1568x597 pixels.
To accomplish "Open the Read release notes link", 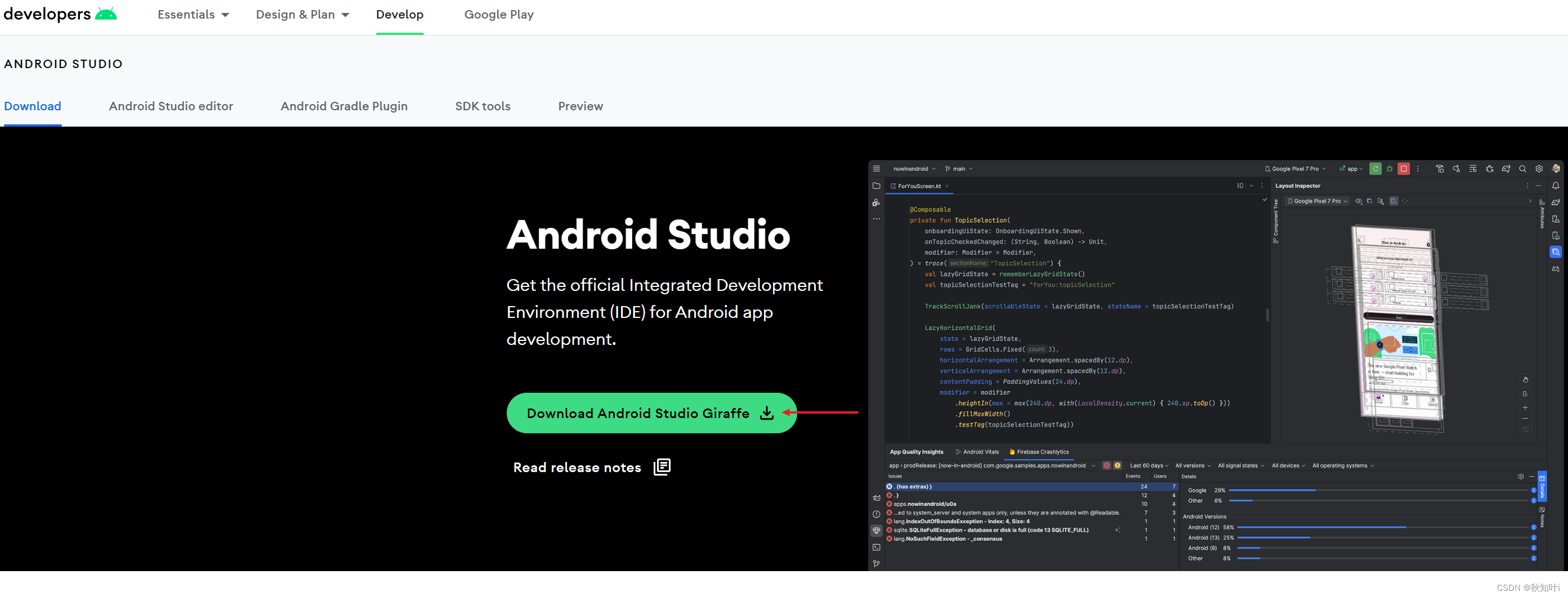I will click(591, 467).
